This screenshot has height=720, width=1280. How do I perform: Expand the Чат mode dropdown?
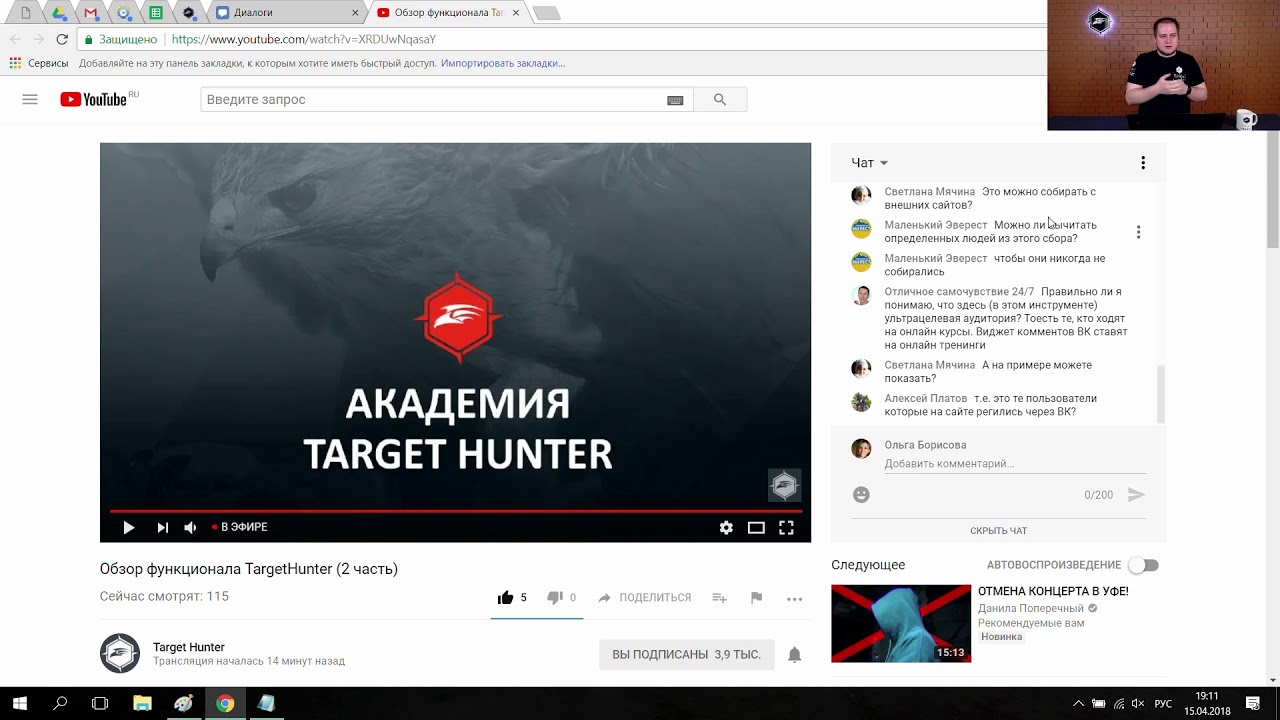click(x=869, y=163)
